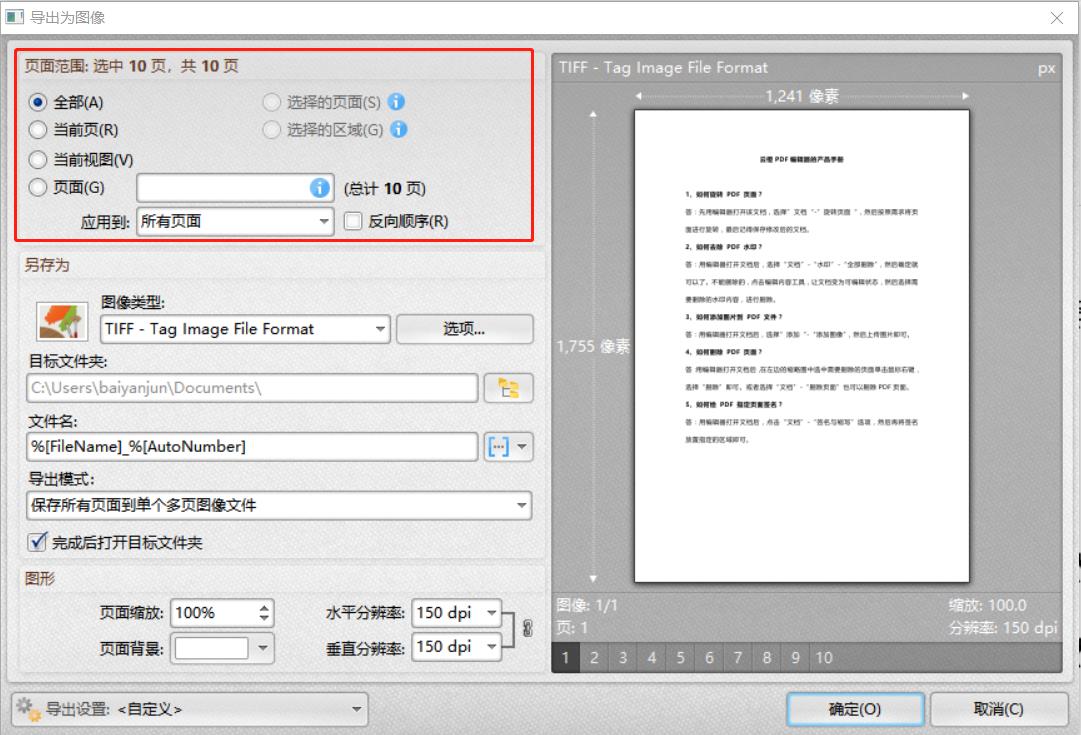The height and width of the screenshot is (735, 1081).
Task: Click the page preview thumbnail
Action: 802,346
